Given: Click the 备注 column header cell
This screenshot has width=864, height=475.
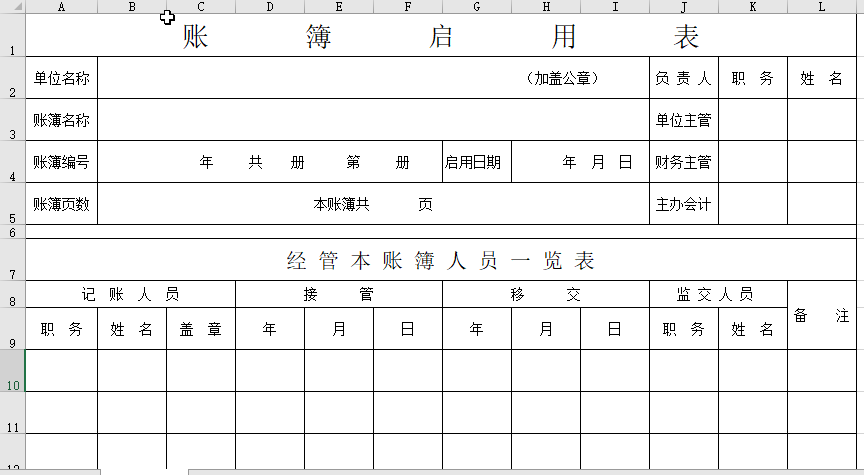Looking at the screenshot, I should click(x=821, y=315).
